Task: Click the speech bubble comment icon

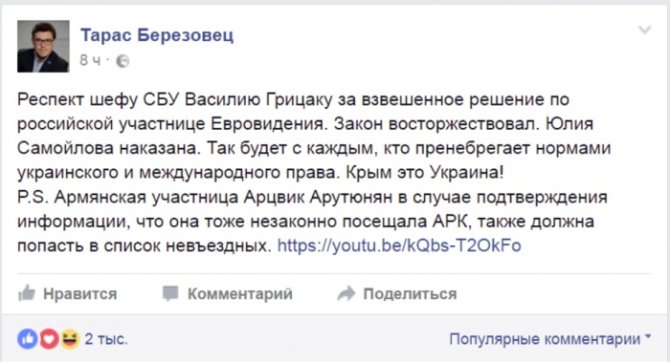Action: pyautogui.click(x=170, y=293)
